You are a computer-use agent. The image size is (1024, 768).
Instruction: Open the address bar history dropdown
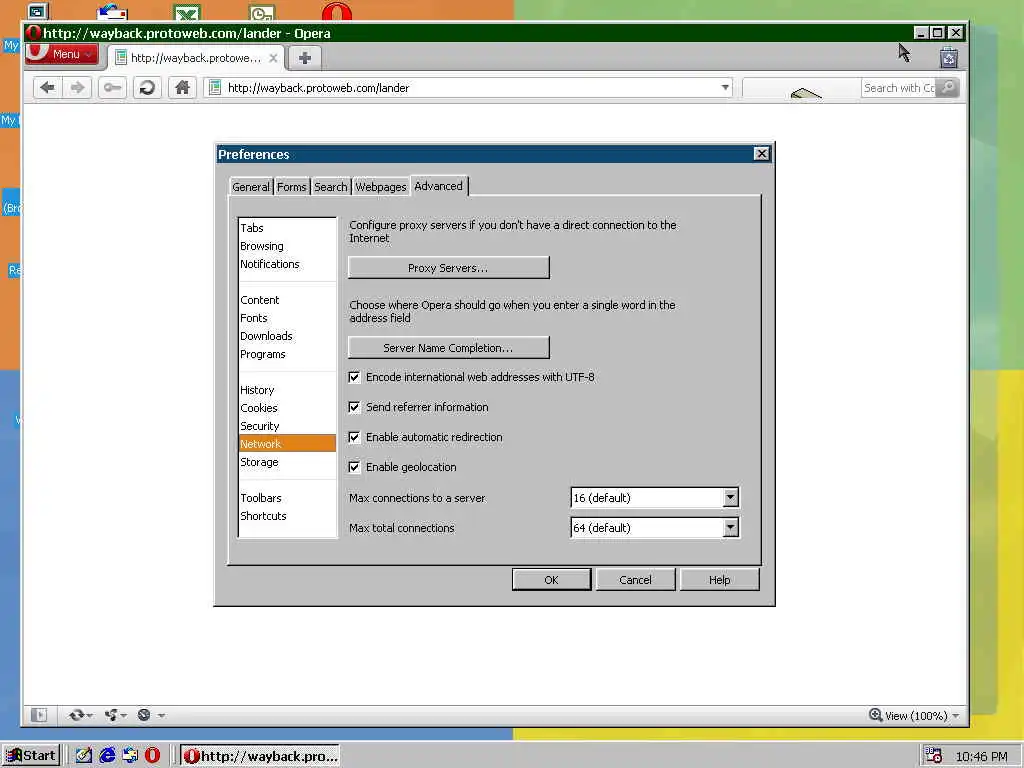[x=725, y=88]
